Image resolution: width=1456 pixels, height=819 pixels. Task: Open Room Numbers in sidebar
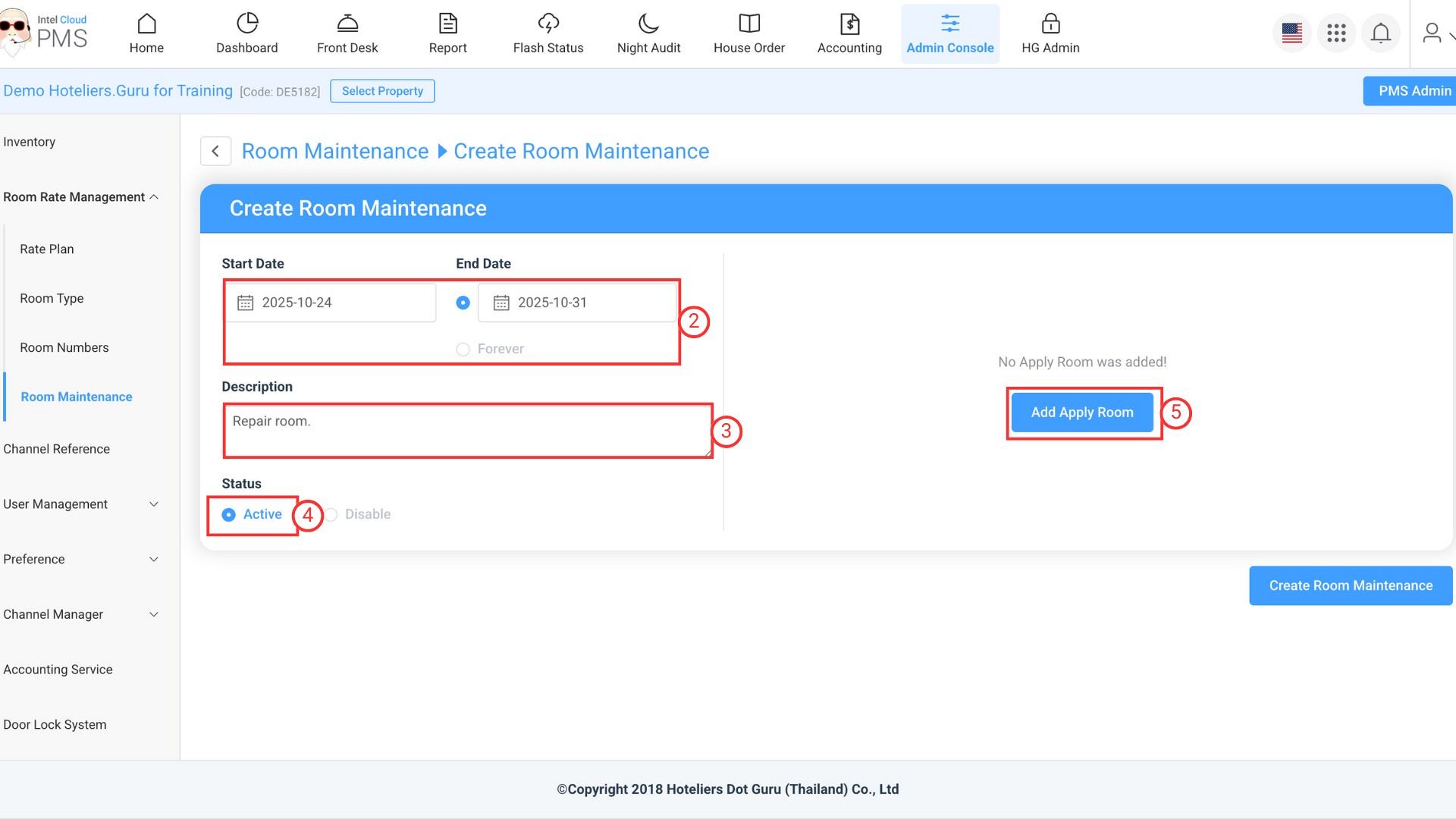tap(64, 347)
